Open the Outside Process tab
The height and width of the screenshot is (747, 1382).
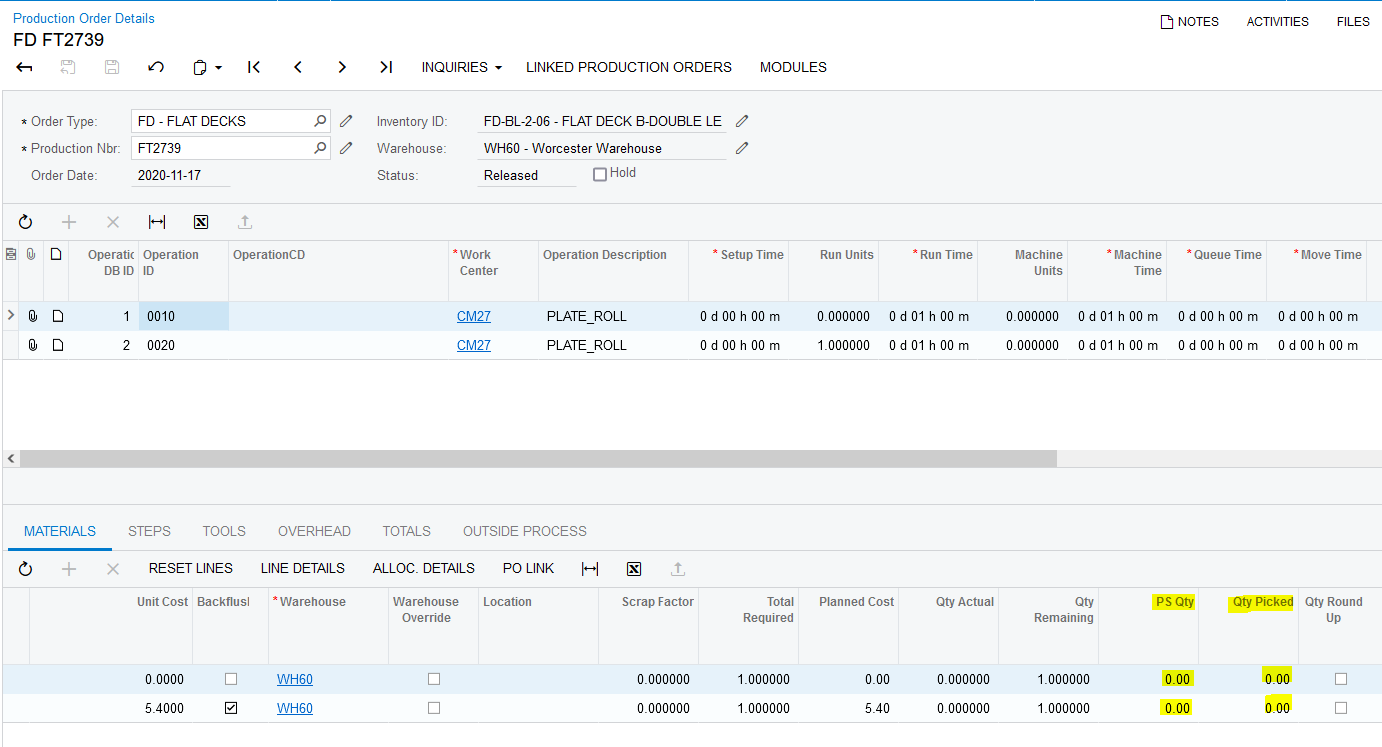524,531
